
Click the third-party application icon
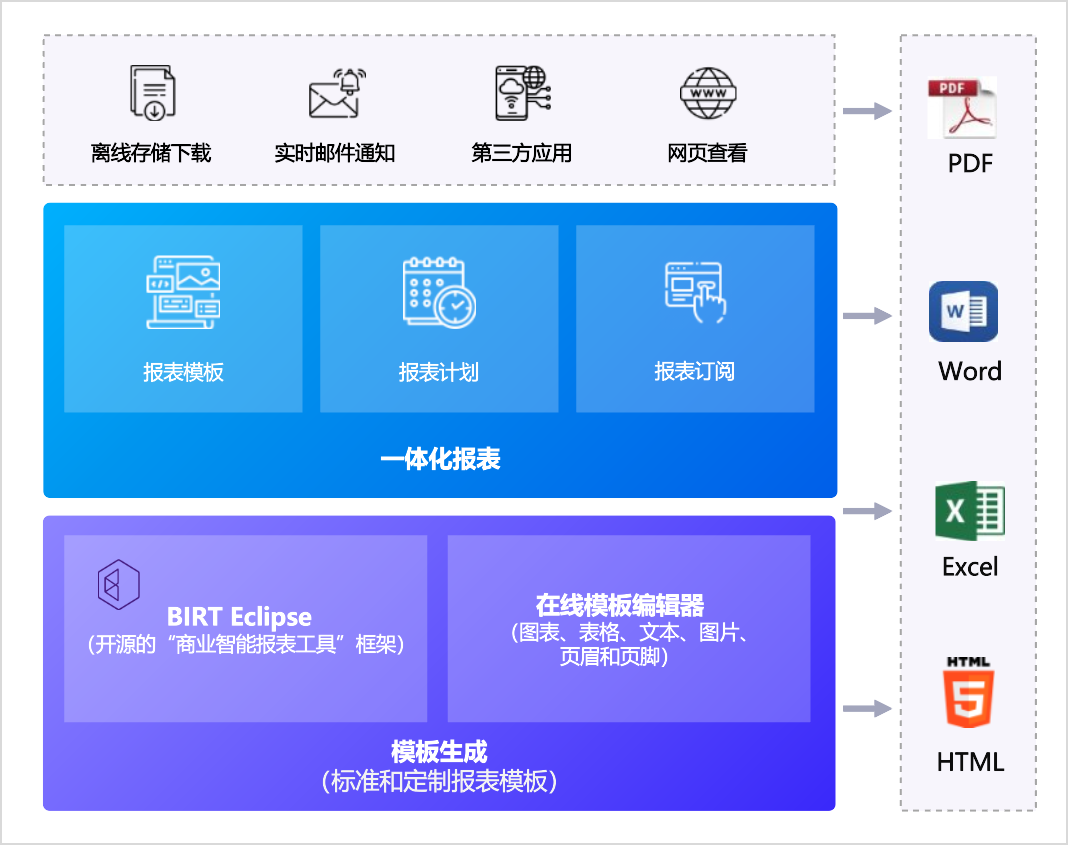(522, 94)
